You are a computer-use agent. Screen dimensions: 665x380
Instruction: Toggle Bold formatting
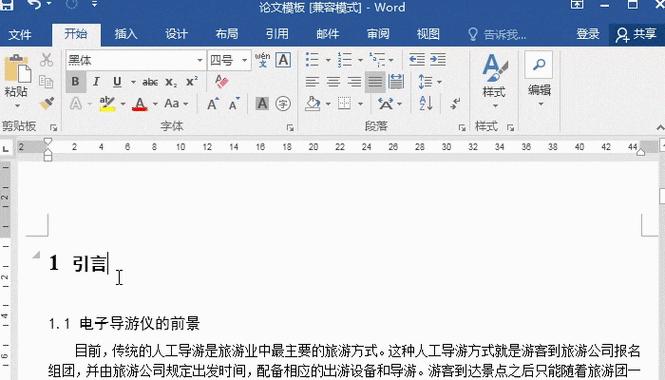(x=75, y=81)
